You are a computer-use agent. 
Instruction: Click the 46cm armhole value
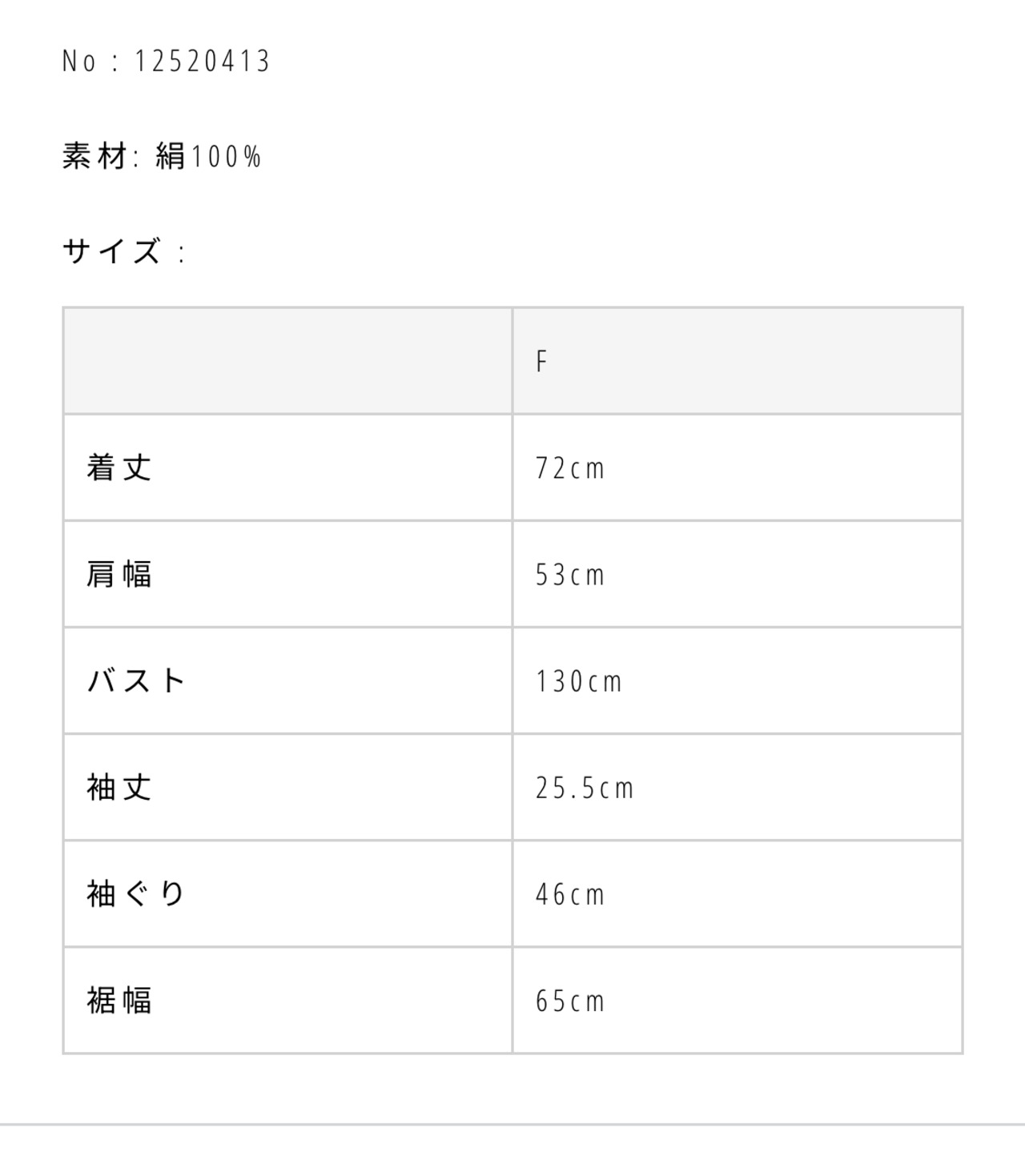click(570, 894)
